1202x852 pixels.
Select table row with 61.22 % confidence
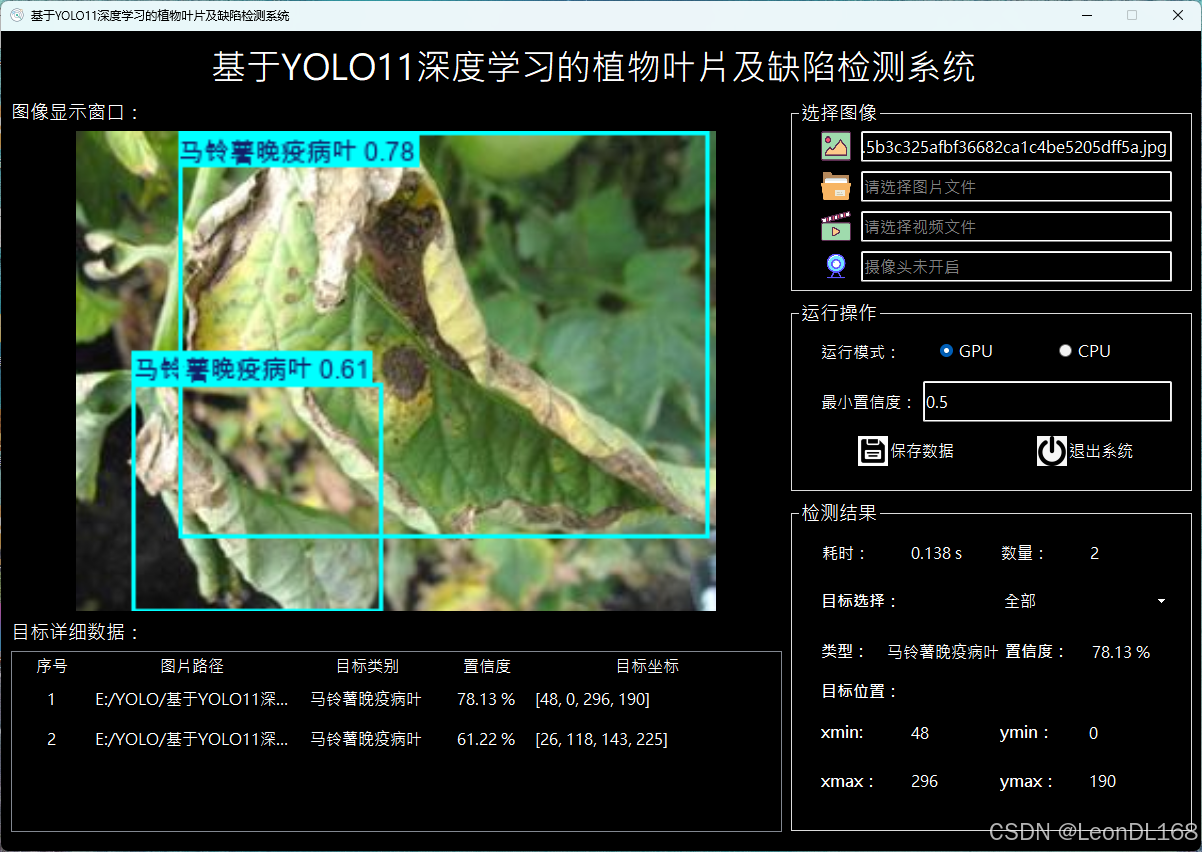396,739
